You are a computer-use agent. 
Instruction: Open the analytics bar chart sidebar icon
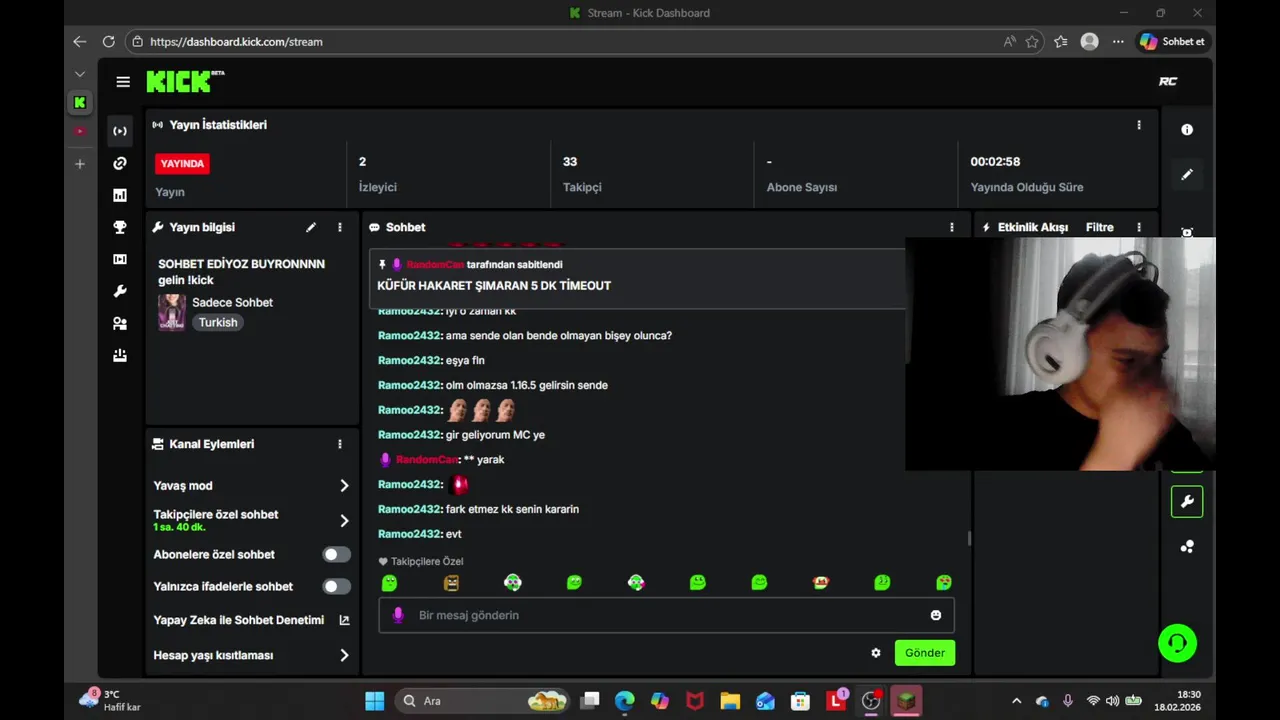point(120,195)
